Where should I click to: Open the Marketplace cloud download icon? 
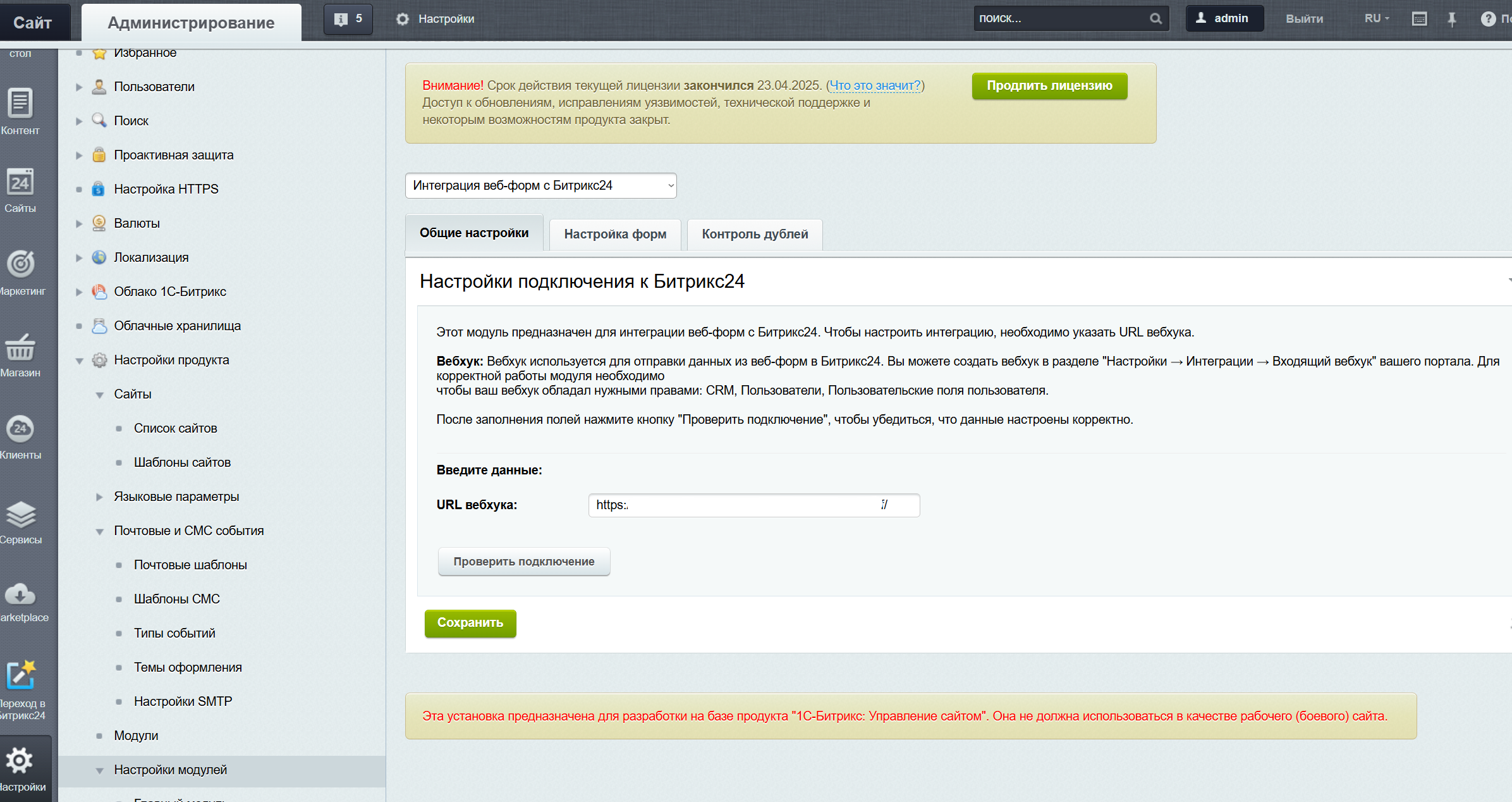pos(20,594)
